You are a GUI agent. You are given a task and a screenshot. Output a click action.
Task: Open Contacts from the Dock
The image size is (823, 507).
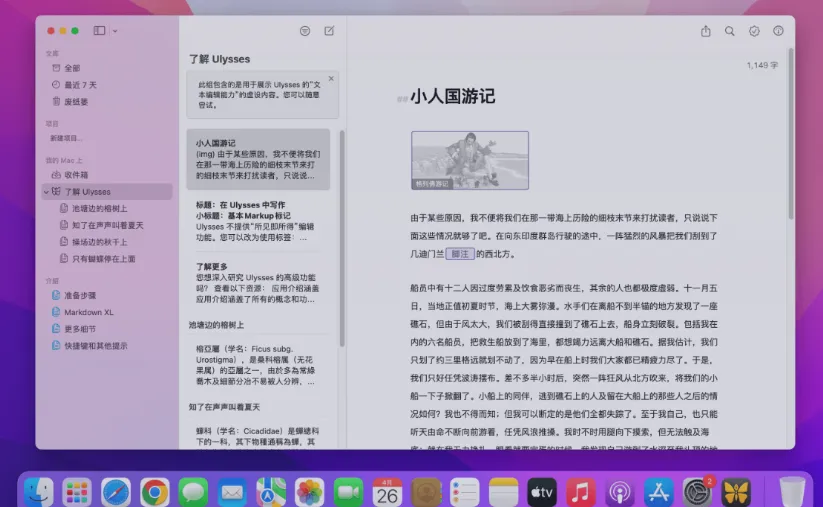pos(426,492)
